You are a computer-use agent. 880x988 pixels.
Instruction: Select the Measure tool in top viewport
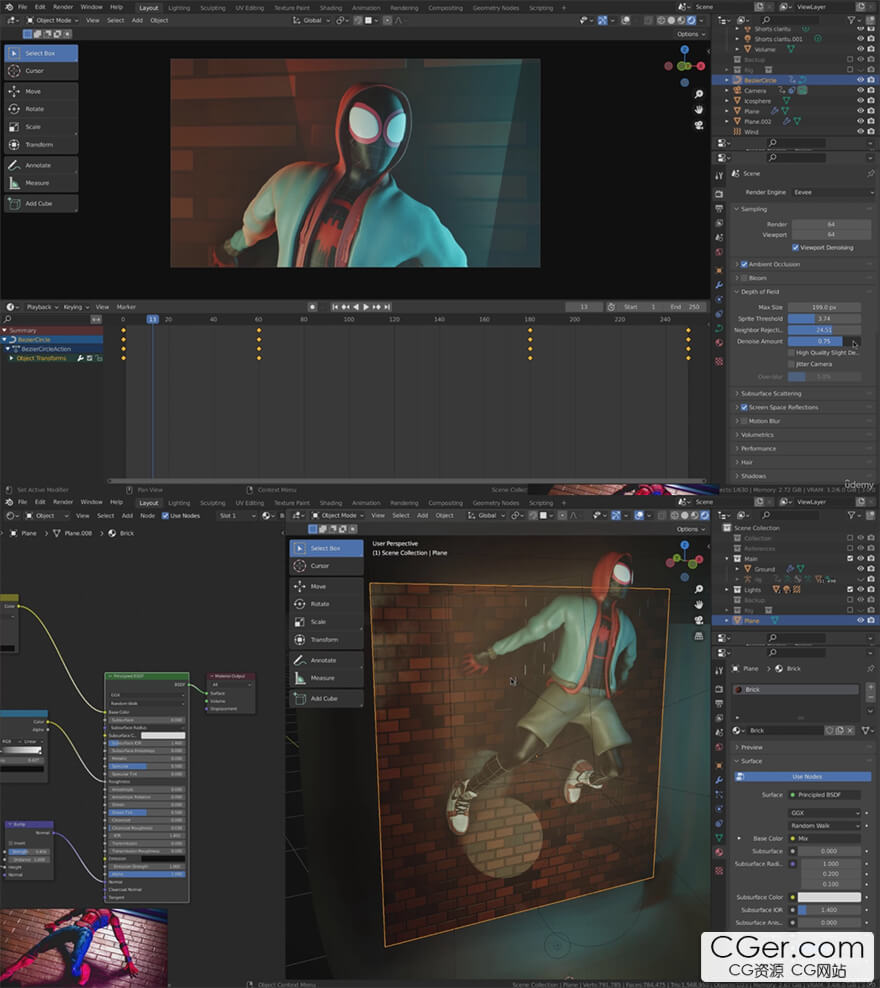click(x=41, y=183)
